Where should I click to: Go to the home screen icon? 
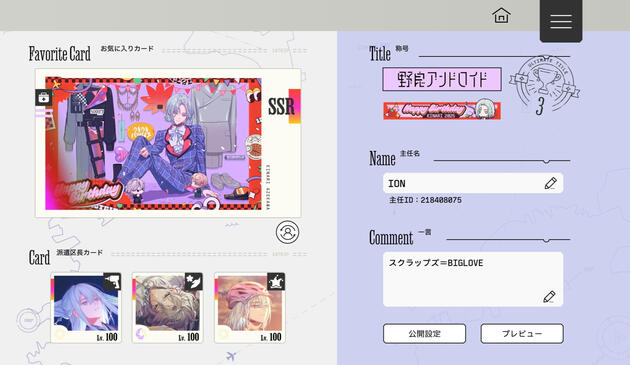[x=501, y=16]
